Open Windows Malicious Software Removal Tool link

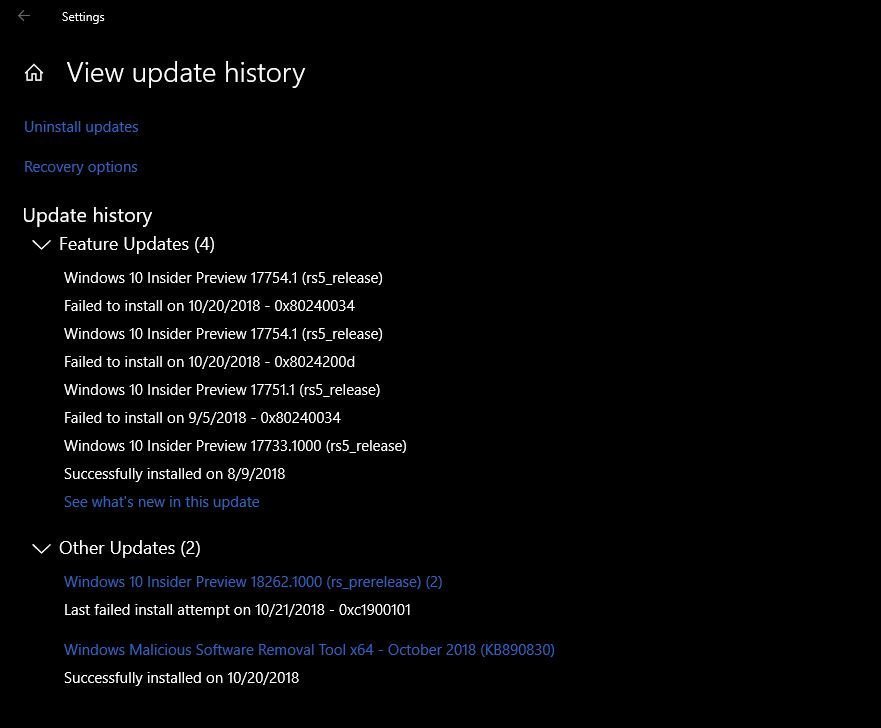point(309,650)
